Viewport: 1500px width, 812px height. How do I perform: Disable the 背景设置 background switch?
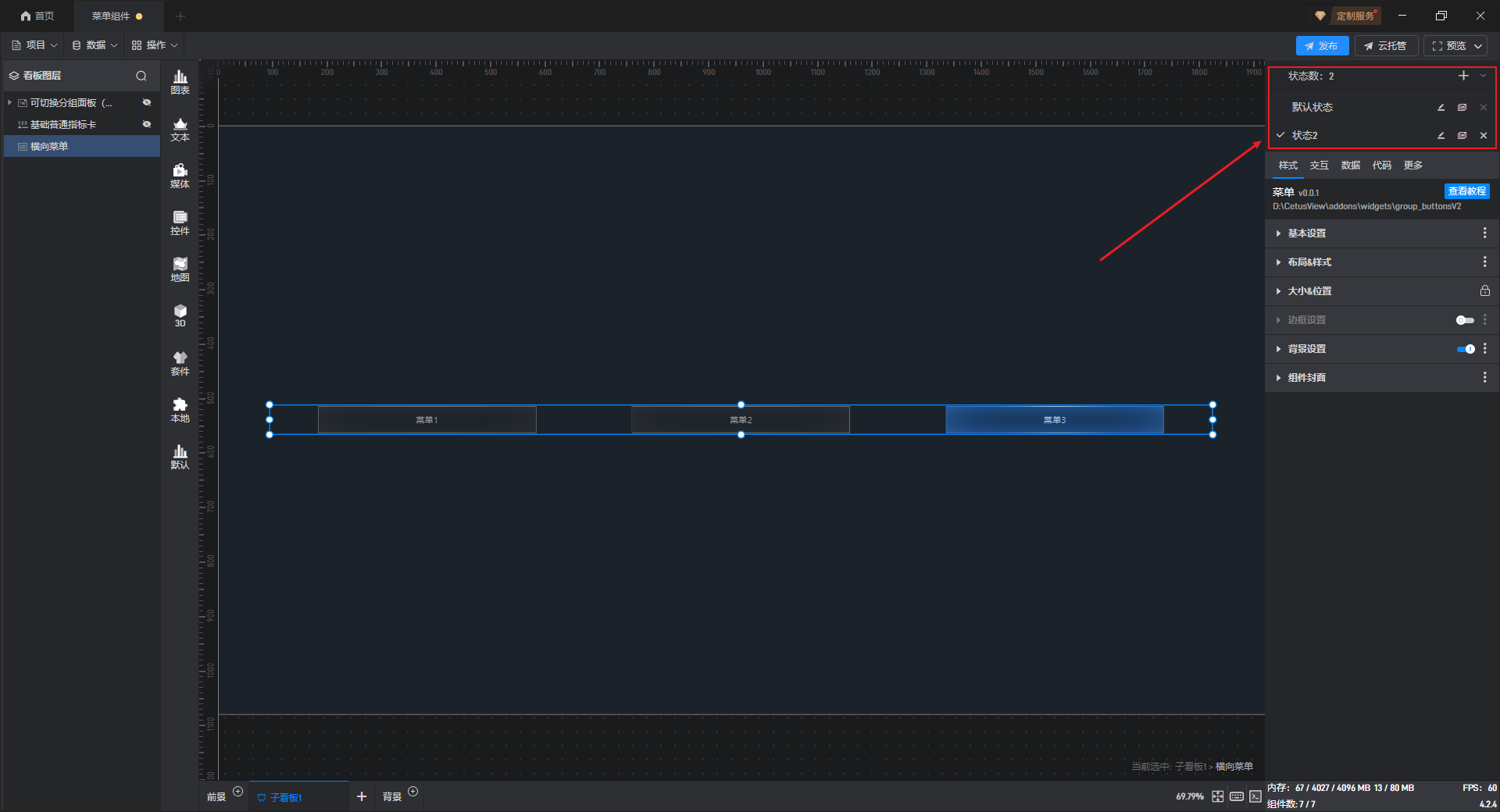1465,349
